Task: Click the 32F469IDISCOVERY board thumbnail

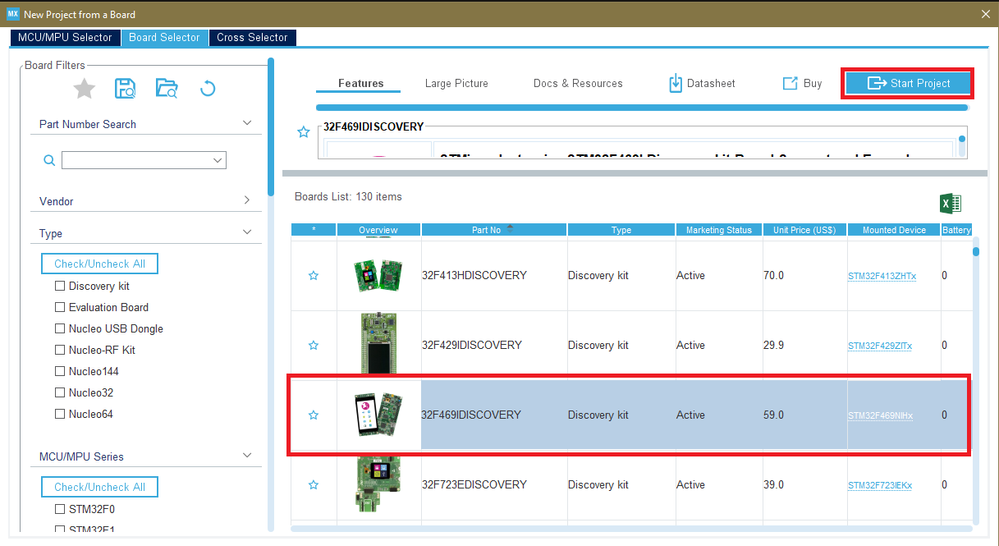Action: [x=378, y=414]
